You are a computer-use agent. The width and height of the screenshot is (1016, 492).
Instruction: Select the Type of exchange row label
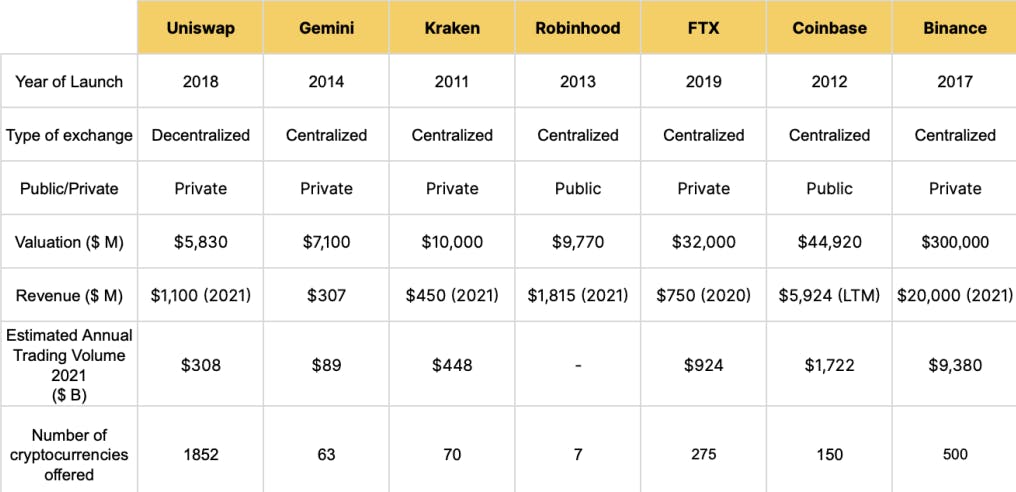pos(69,135)
